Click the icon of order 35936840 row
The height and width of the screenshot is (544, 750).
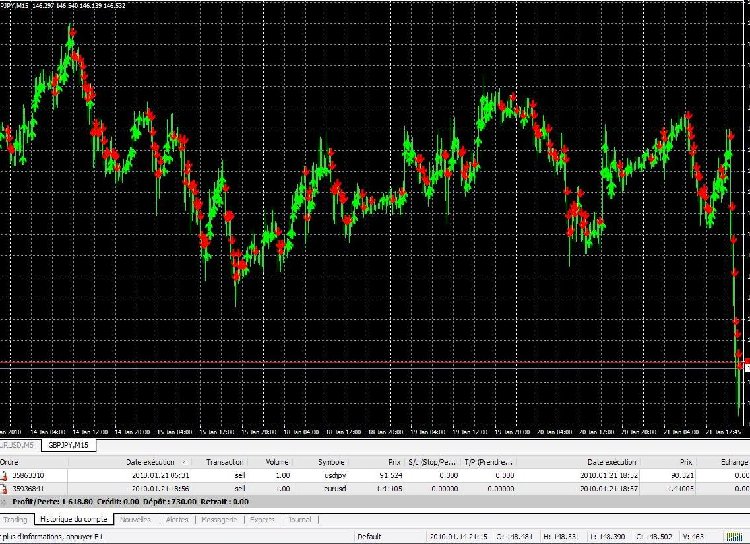pos(4,489)
